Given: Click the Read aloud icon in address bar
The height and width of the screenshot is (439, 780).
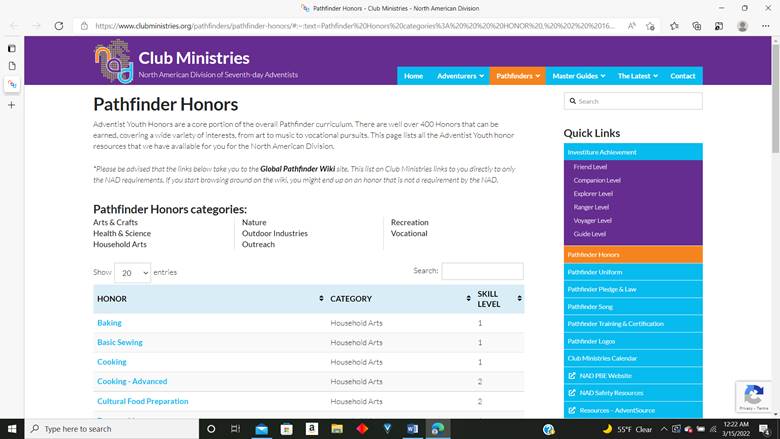Looking at the screenshot, I should (x=631, y=26).
